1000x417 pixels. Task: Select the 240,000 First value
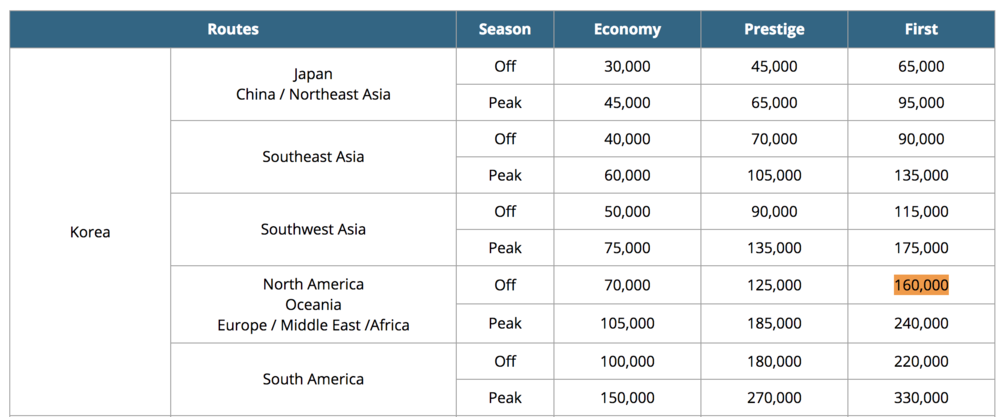click(921, 323)
